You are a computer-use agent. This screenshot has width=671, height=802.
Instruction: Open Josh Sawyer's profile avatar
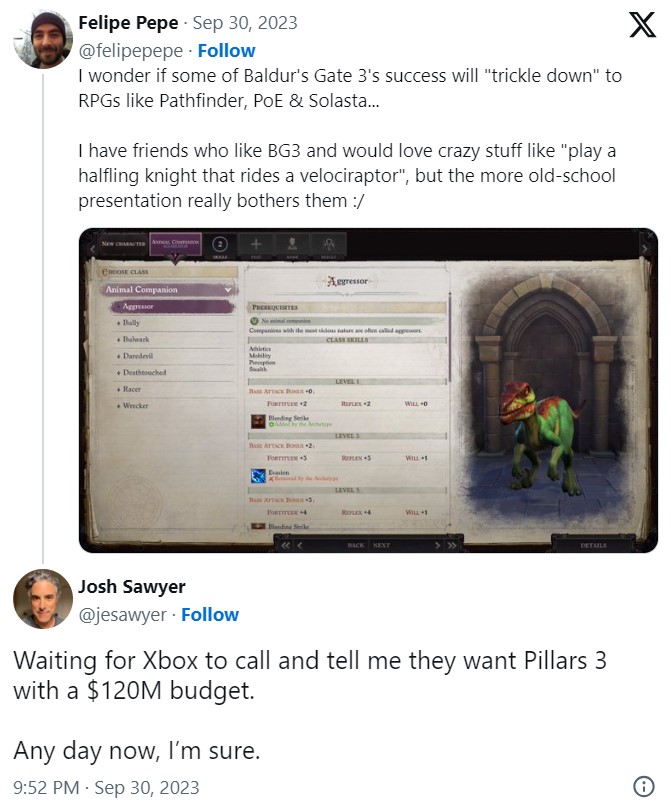[x=41, y=599]
